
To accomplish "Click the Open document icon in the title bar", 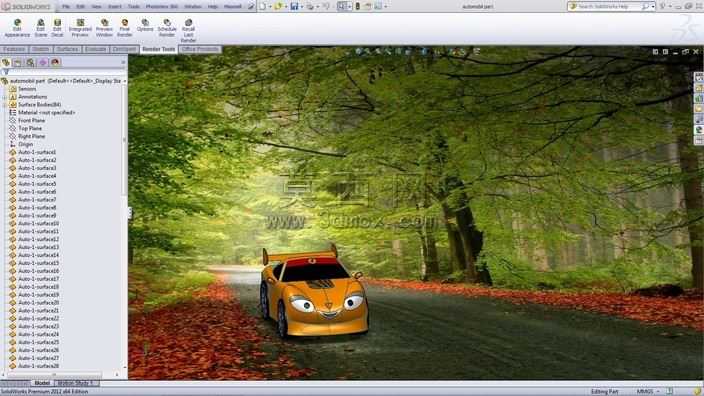I will 278,6.
